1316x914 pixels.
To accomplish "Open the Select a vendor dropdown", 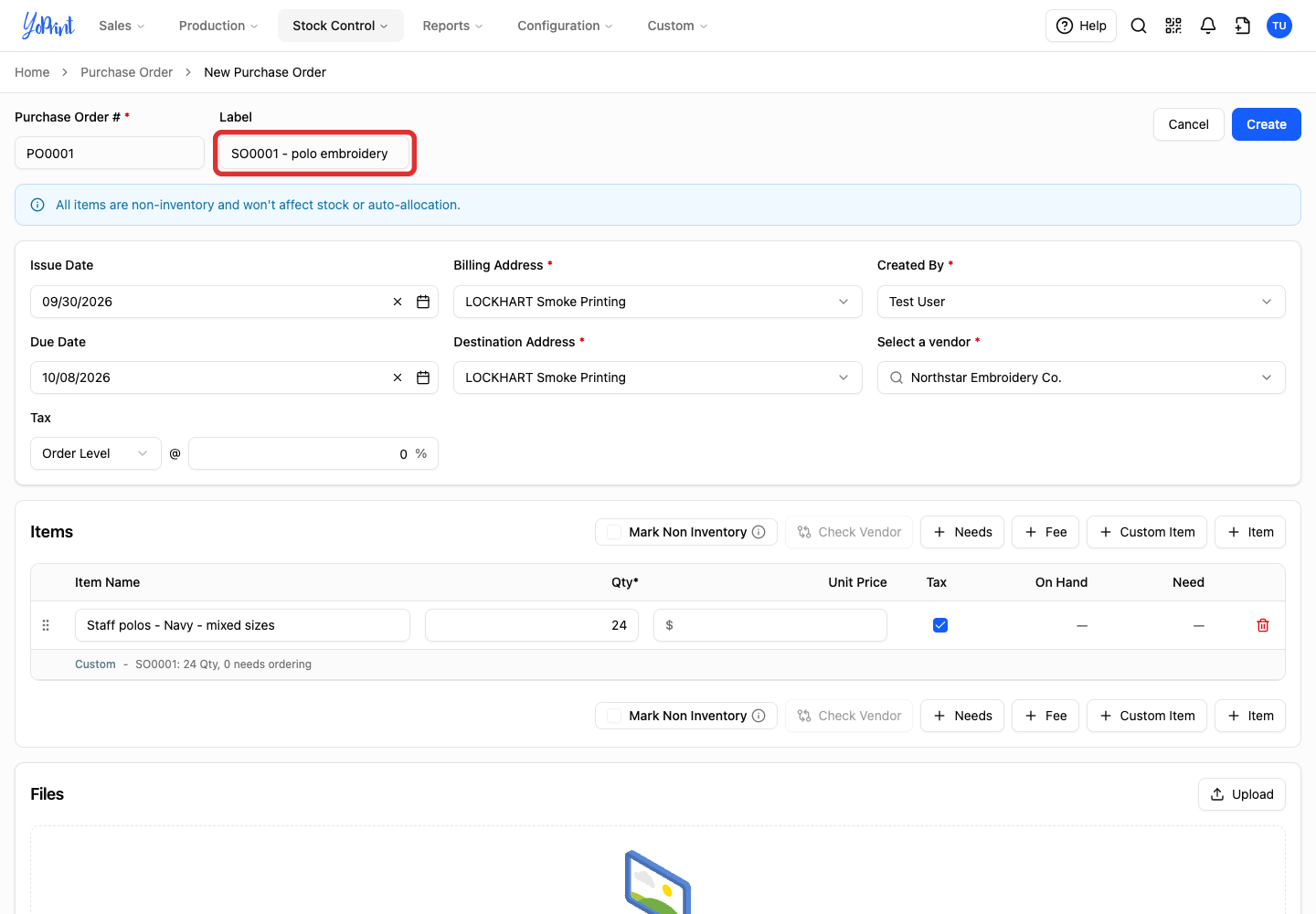I will pyautogui.click(x=1081, y=377).
